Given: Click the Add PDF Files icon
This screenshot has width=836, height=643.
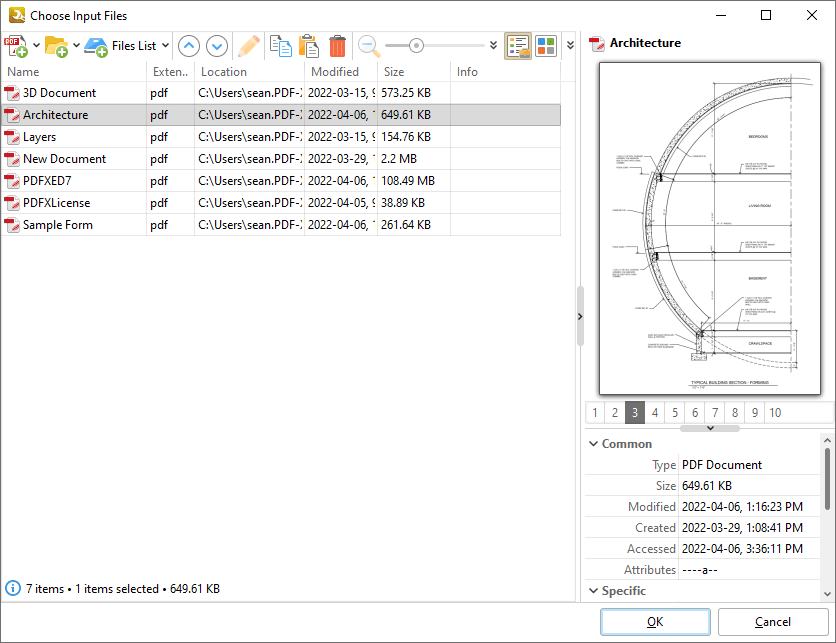Looking at the screenshot, I should point(15,46).
